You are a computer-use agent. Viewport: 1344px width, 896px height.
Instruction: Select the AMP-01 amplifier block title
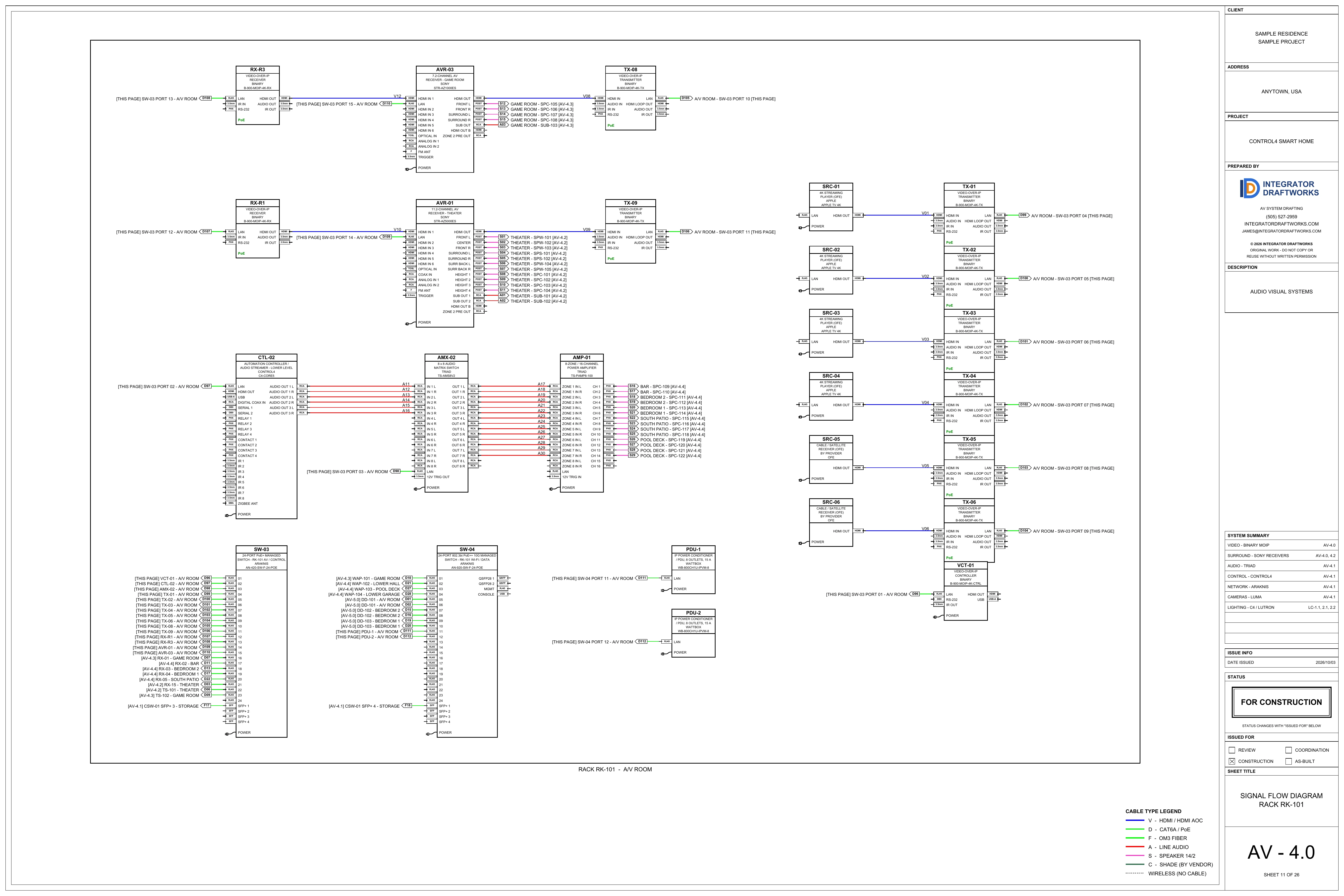(x=582, y=358)
